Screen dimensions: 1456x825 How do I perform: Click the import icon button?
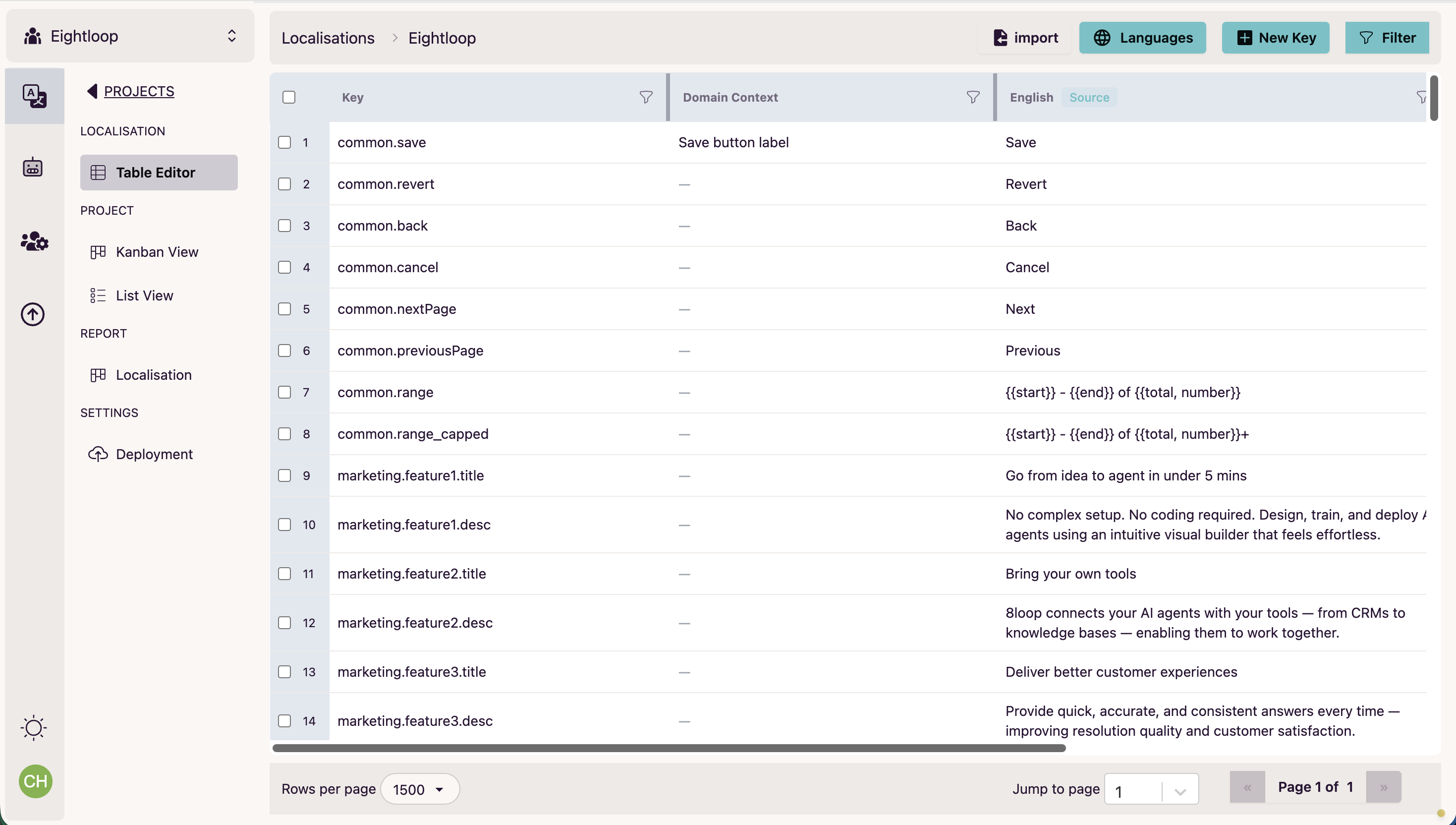click(1001, 37)
